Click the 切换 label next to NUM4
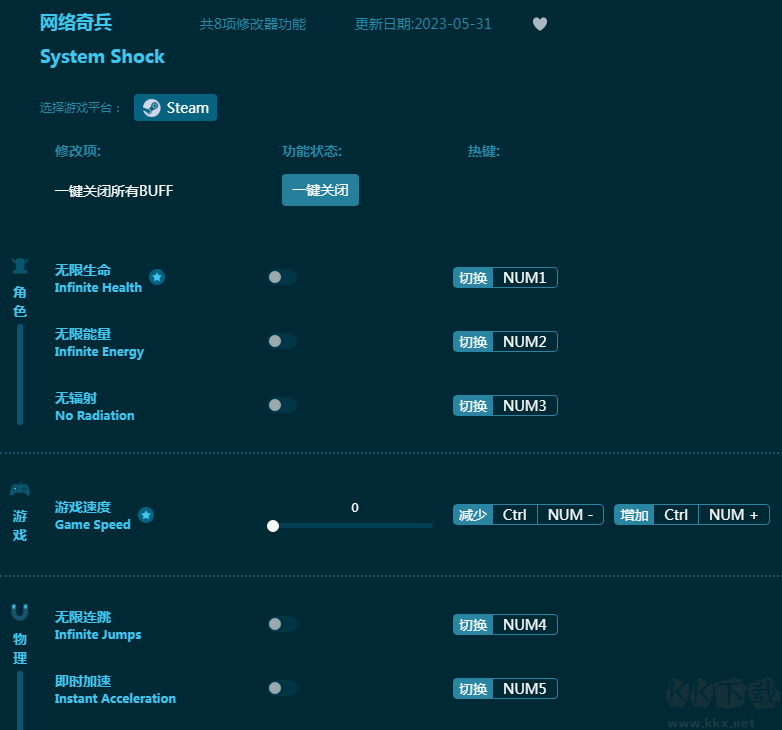This screenshot has height=730, width=782. [x=473, y=624]
